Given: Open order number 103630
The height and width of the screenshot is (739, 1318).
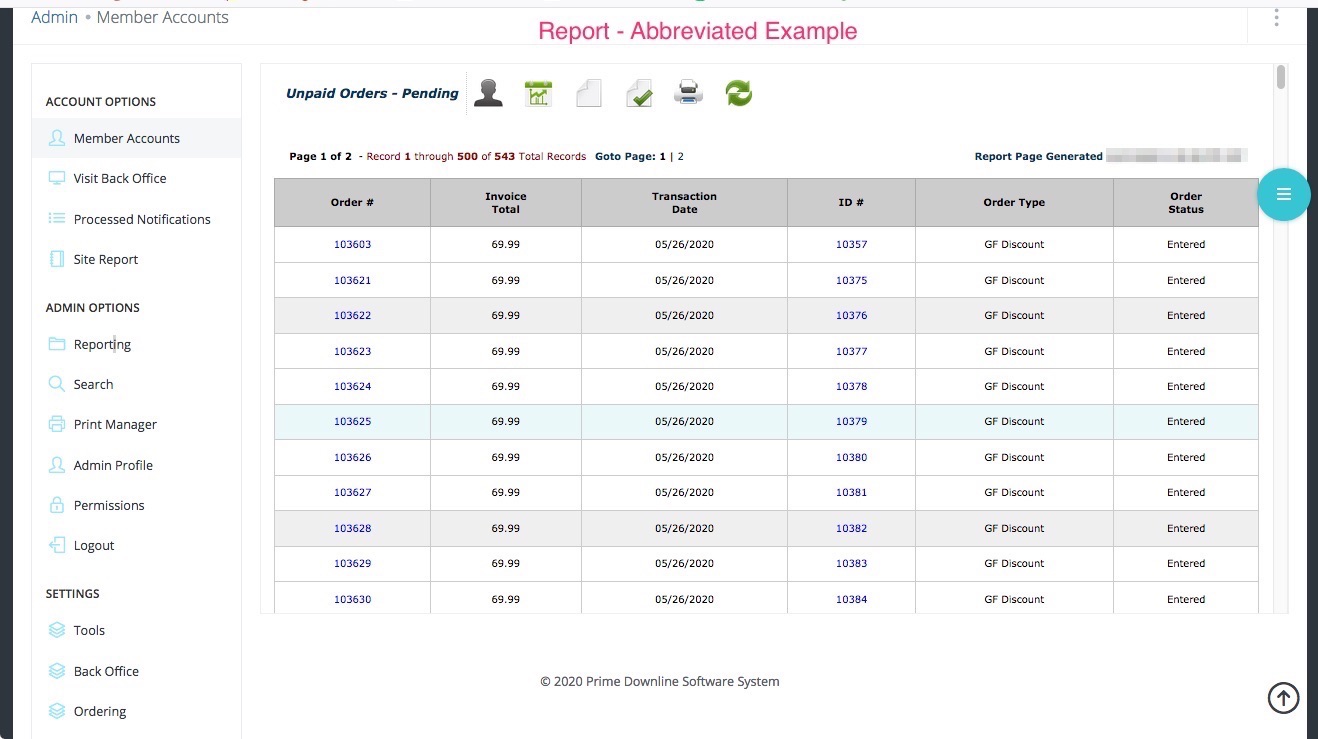Looking at the screenshot, I should pyautogui.click(x=352, y=599).
